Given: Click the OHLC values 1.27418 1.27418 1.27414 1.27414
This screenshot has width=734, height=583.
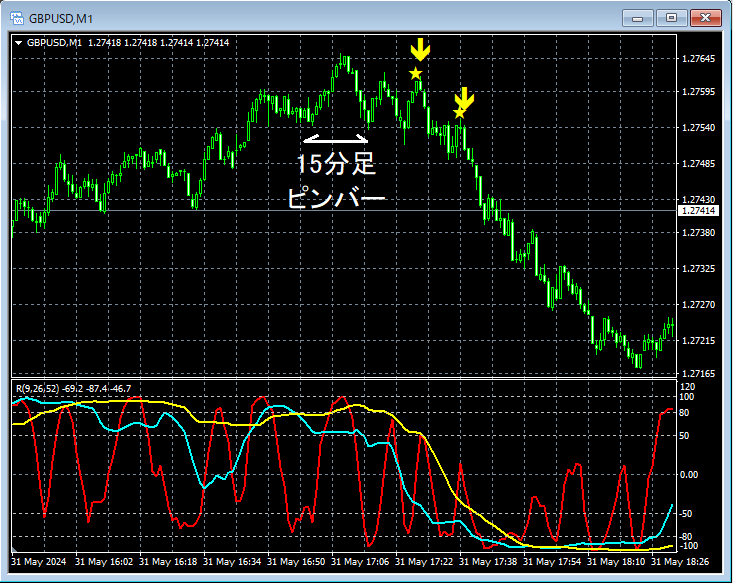Looking at the screenshot, I should (x=159, y=43).
